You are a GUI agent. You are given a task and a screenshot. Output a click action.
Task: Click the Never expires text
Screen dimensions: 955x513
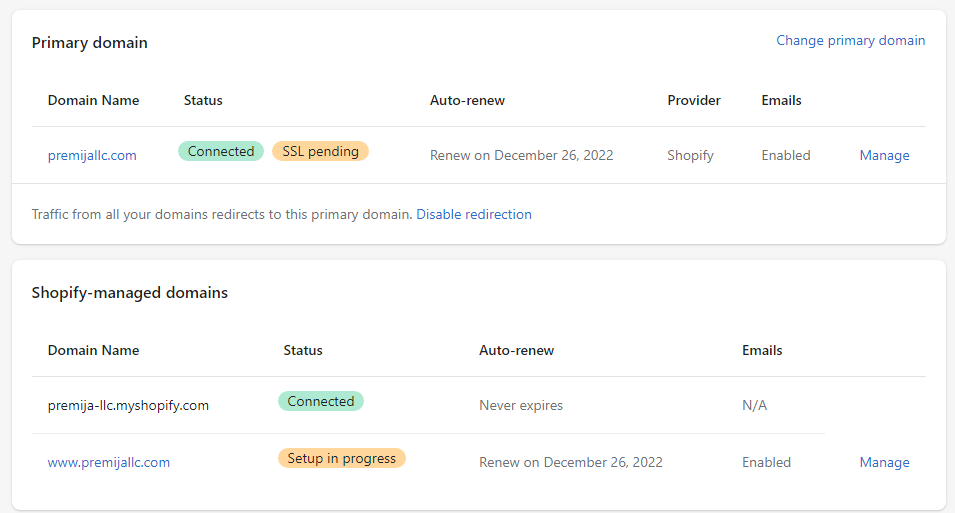pyautogui.click(x=521, y=406)
